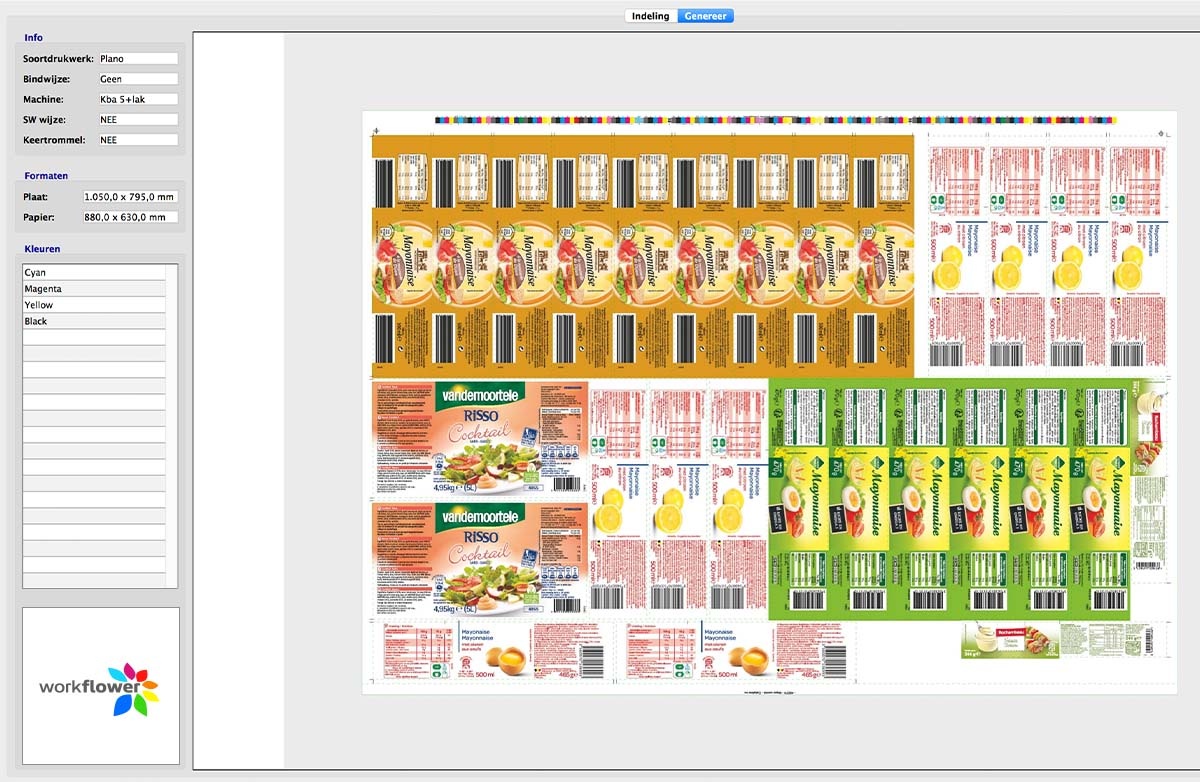Viewport: 1200px width, 782px height.
Task: Choose the Yellow row in the colour list
Action: click(x=94, y=305)
